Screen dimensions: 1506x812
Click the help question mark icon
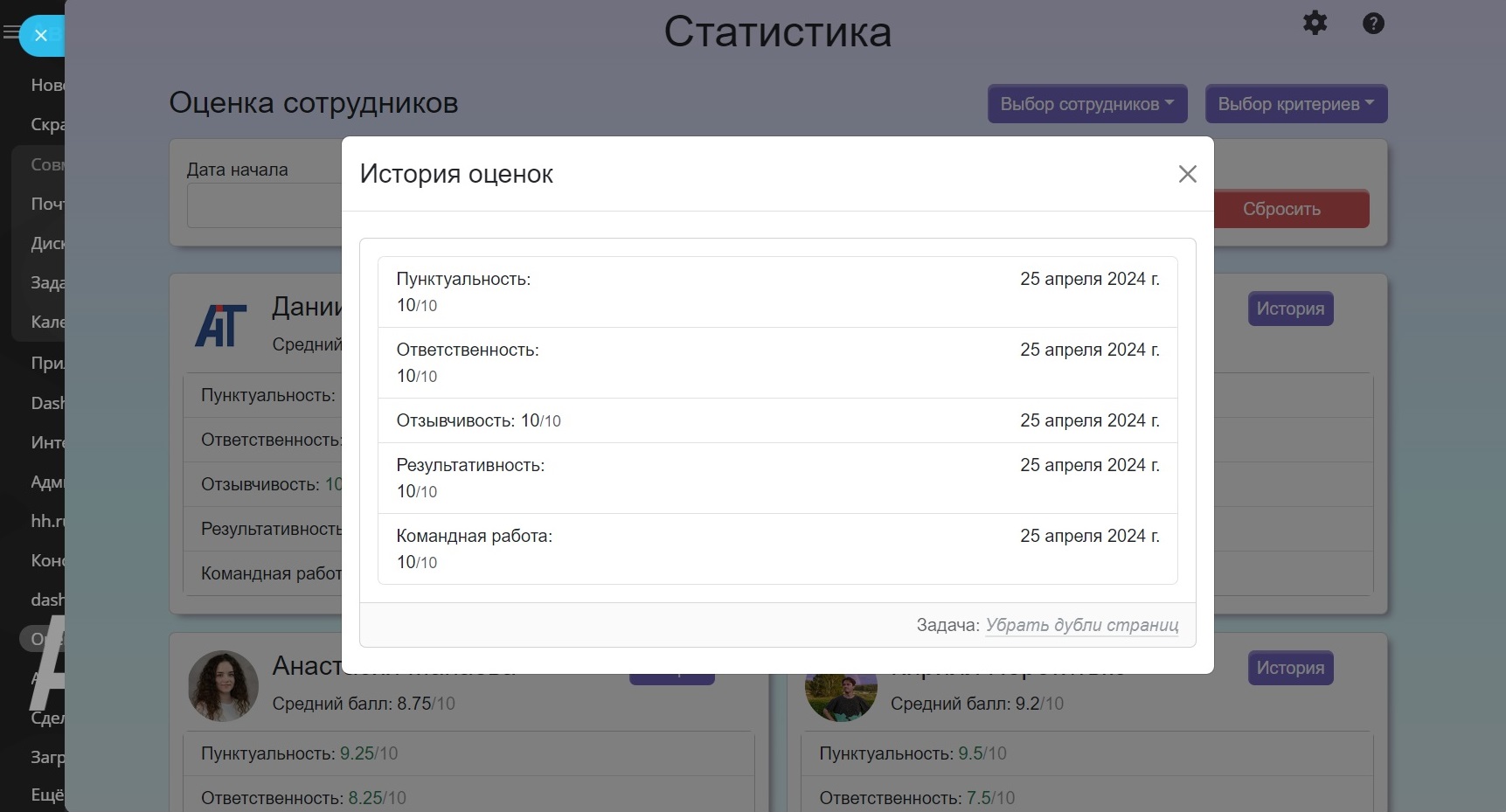pos(1373,24)
